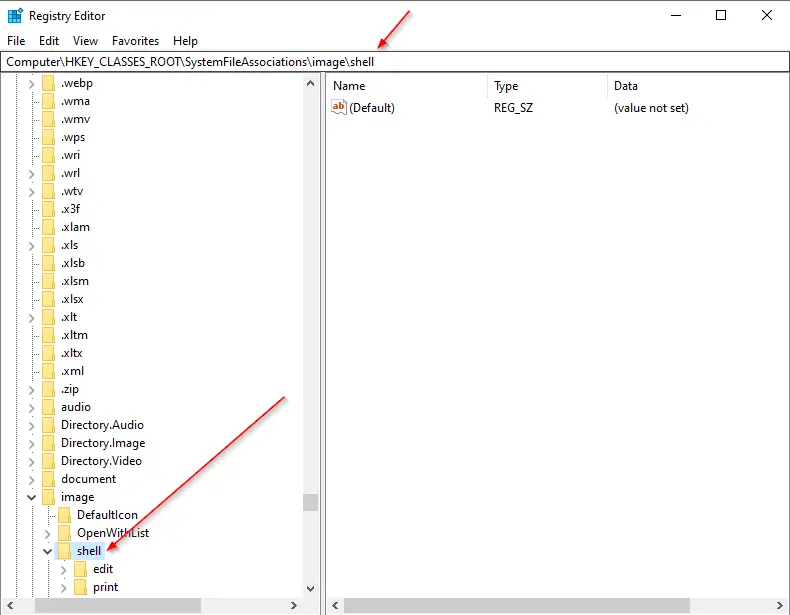Select the .xlam key folder icon
Screen dimensions: 790x615
point(48,227)
